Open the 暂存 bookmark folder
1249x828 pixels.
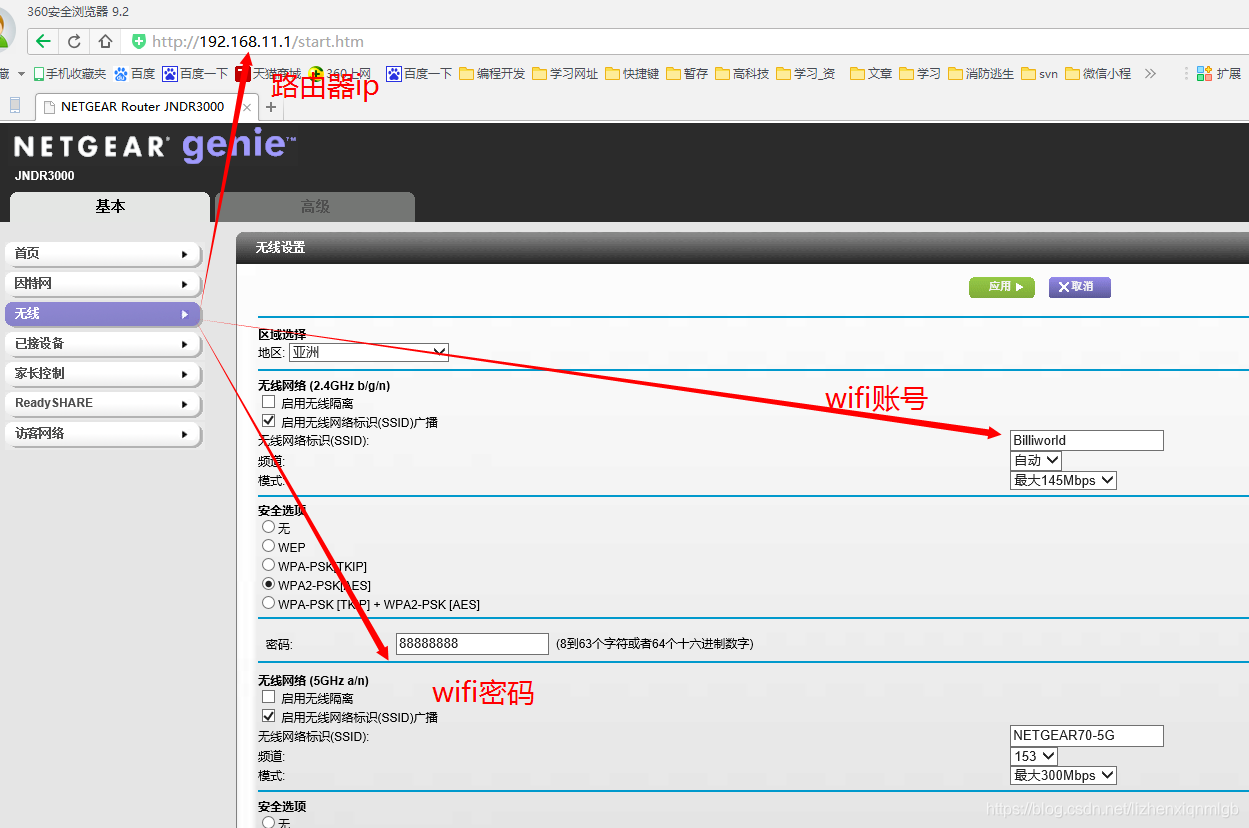(687, 74)
